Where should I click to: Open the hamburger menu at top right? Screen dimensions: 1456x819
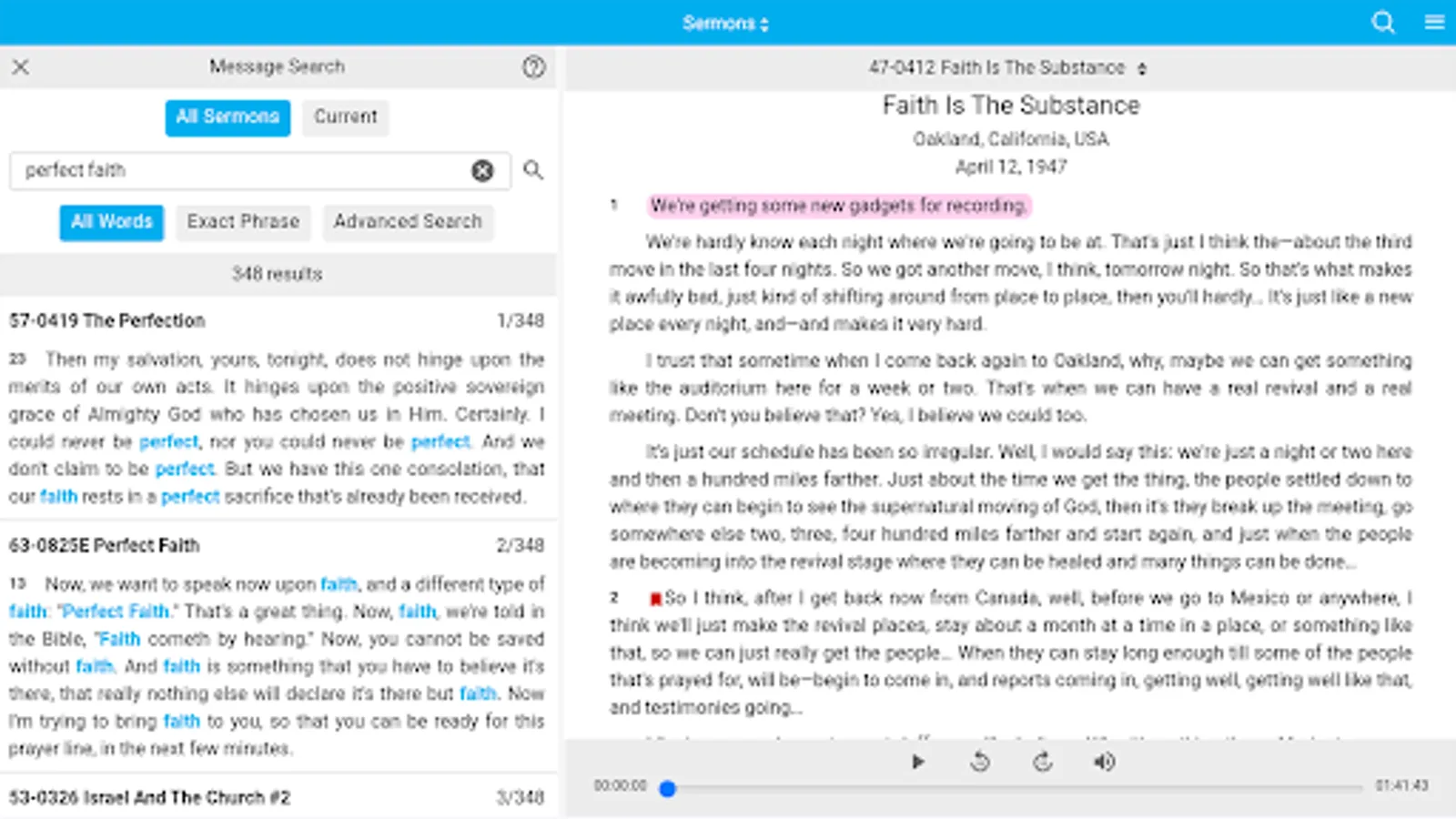pyautogui.click(x=1434, y=23)
